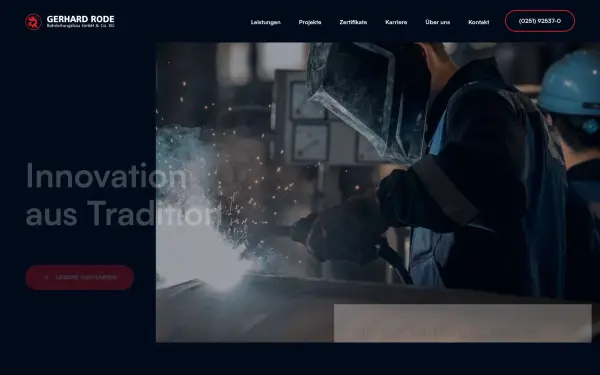Click the GERHARD RODE company name text
The width and height of the screenshot is (600, 375).
tap(80, 19)
